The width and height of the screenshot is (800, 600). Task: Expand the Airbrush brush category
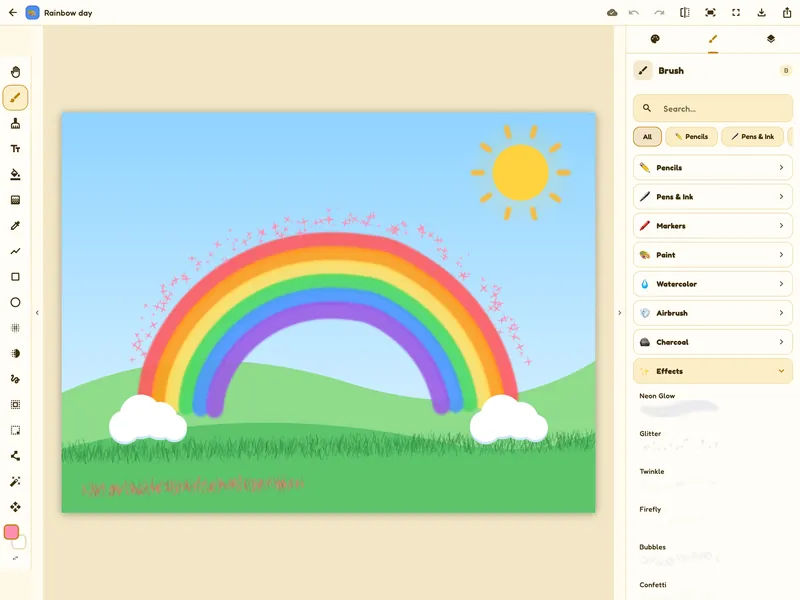[713, 313]
